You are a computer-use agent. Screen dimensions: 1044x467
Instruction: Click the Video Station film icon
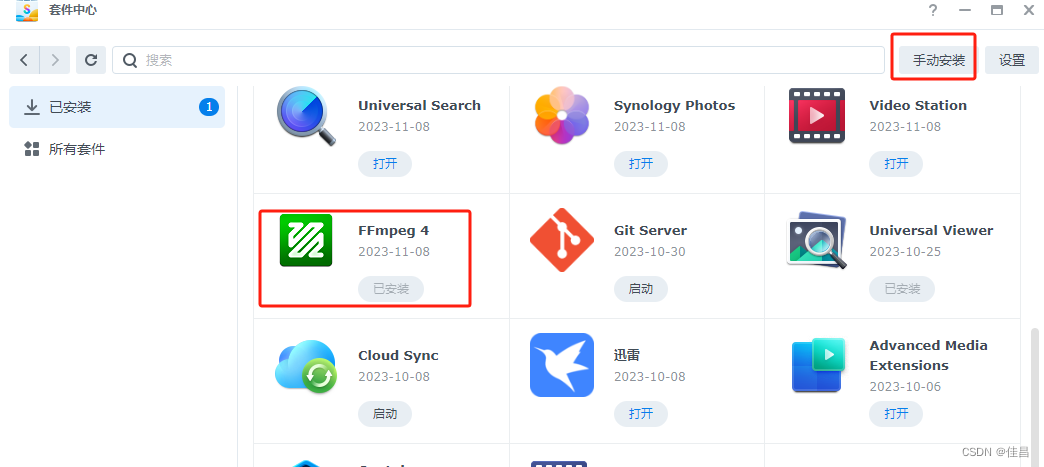[817, 115]
